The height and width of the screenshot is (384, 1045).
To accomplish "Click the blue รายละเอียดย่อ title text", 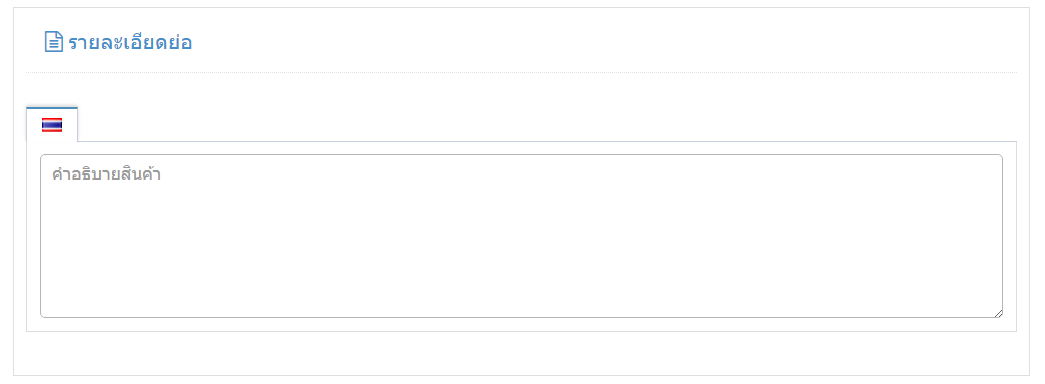I will (130, 43).
